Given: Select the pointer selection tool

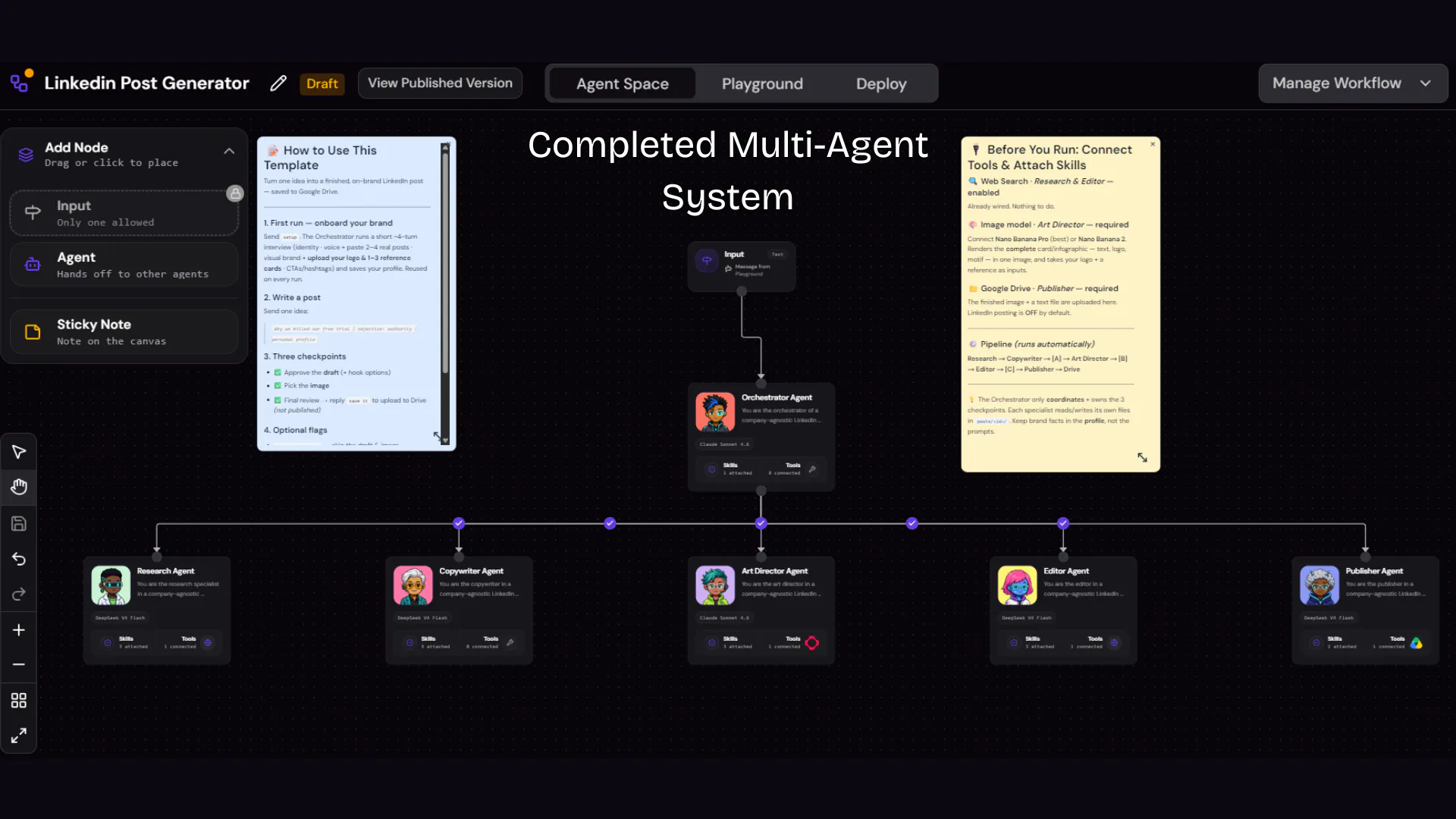Looking at the screenshot, I should coord(19,452).
